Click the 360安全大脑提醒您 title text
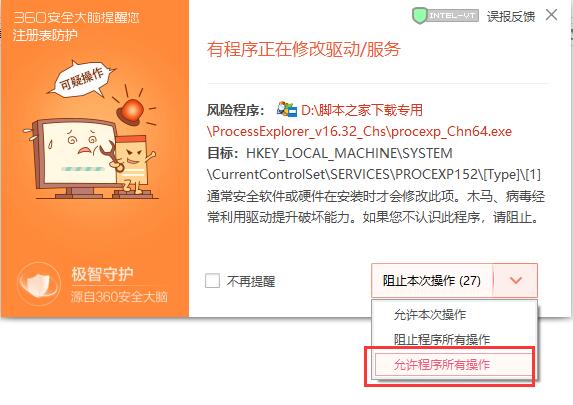The image size is (573, 405). click(76, 18)
